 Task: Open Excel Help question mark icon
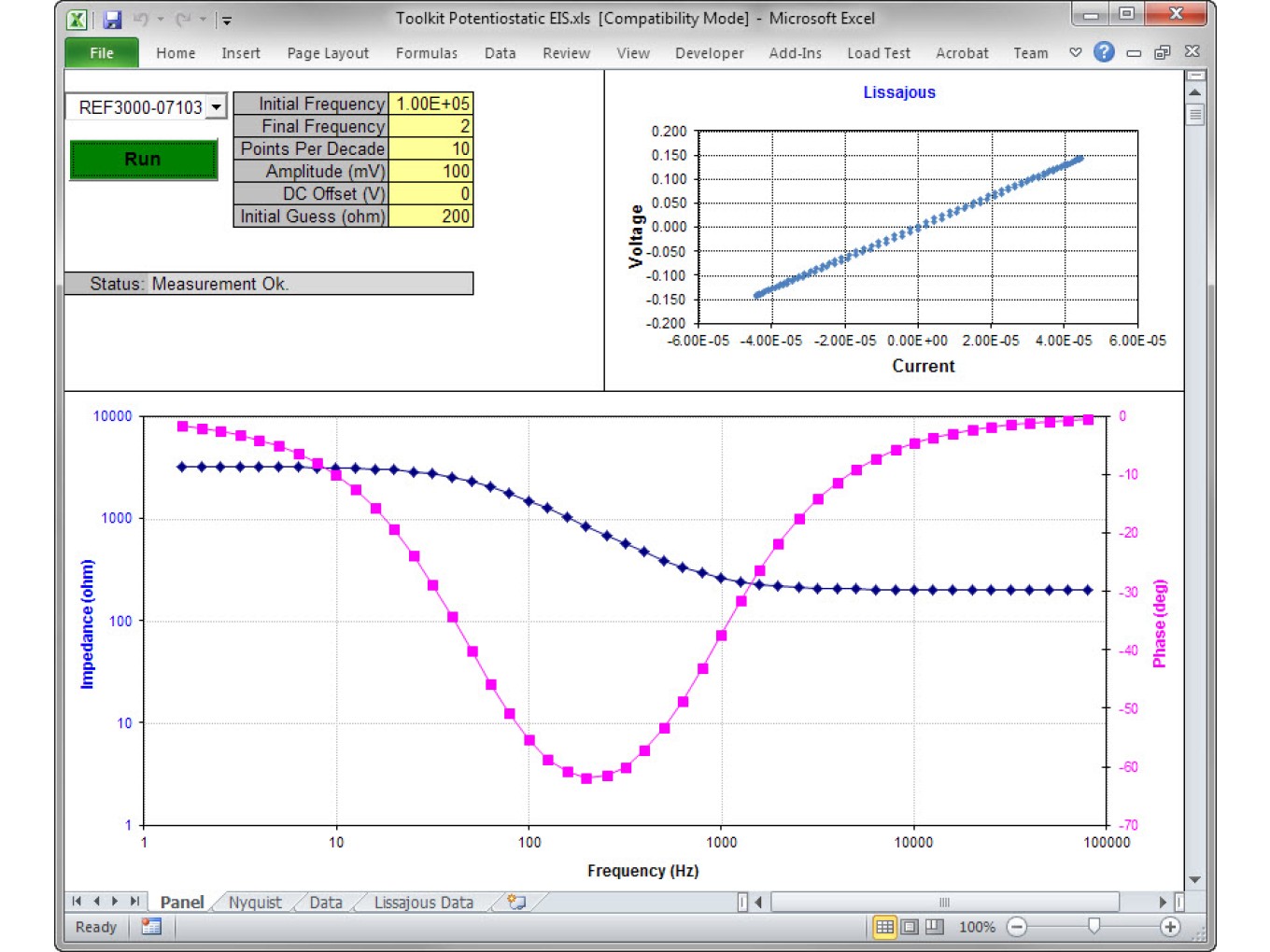tap(1104, 52)
